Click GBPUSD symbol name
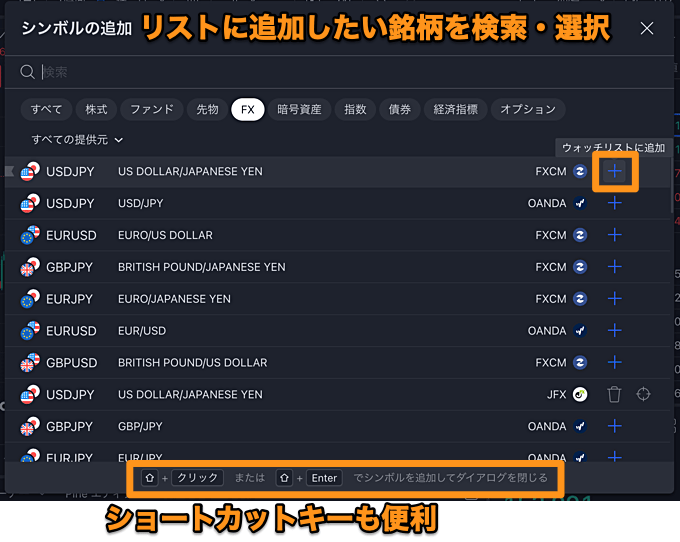 point(72,362)
